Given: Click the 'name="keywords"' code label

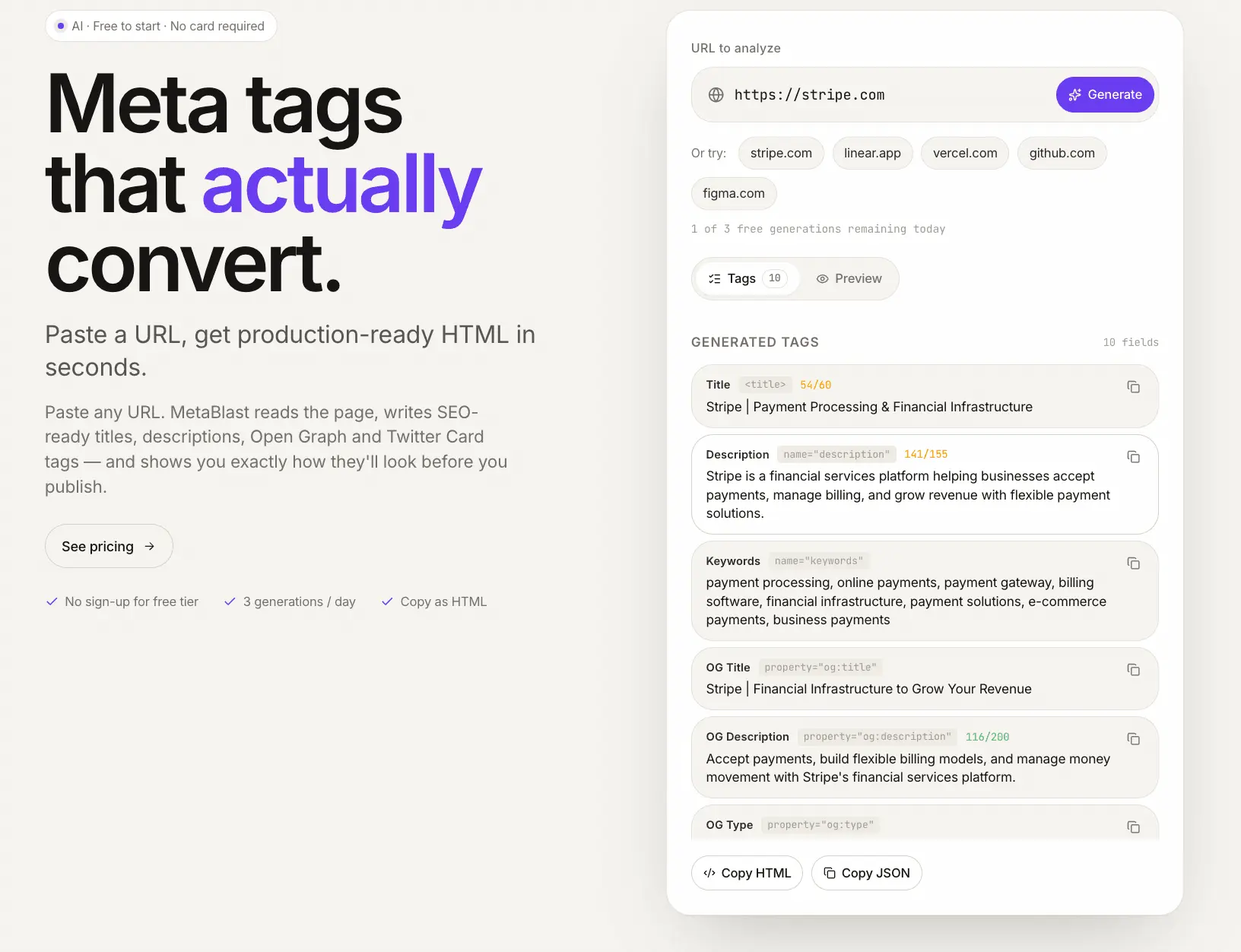Looking at the screenshot, I should (819, 561).
